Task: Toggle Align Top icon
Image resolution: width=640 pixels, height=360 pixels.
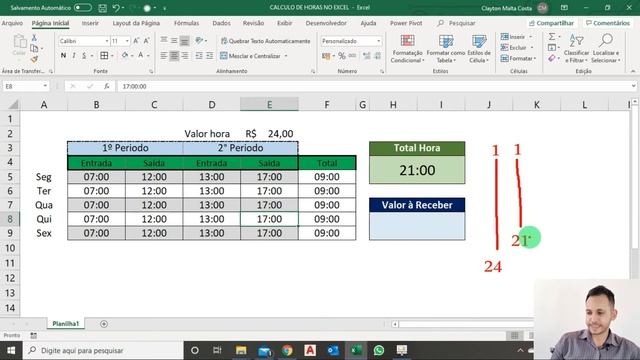Action: pos(164,40)
